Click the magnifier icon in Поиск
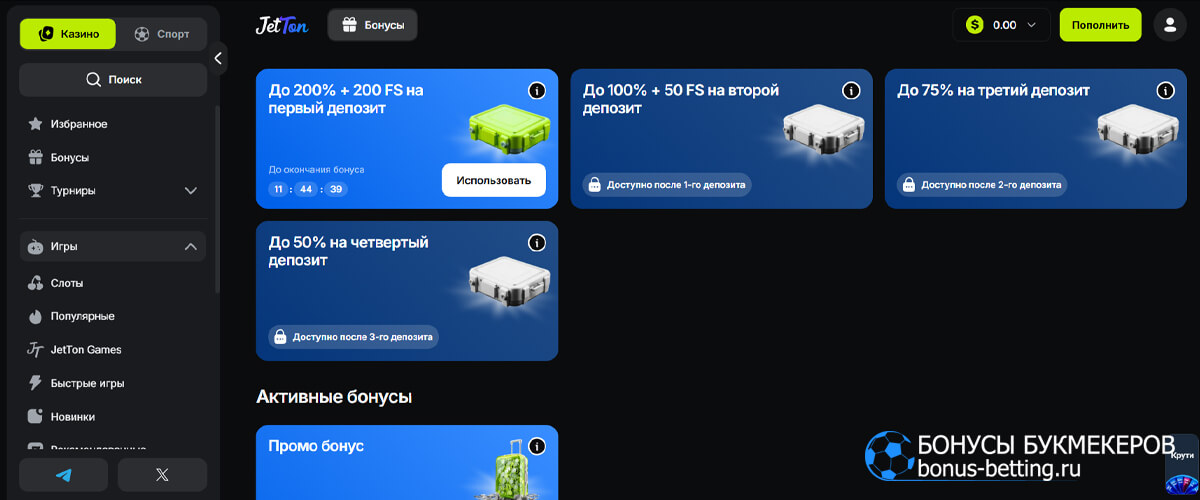The image size is (1200, 500). tap(93, 79)
